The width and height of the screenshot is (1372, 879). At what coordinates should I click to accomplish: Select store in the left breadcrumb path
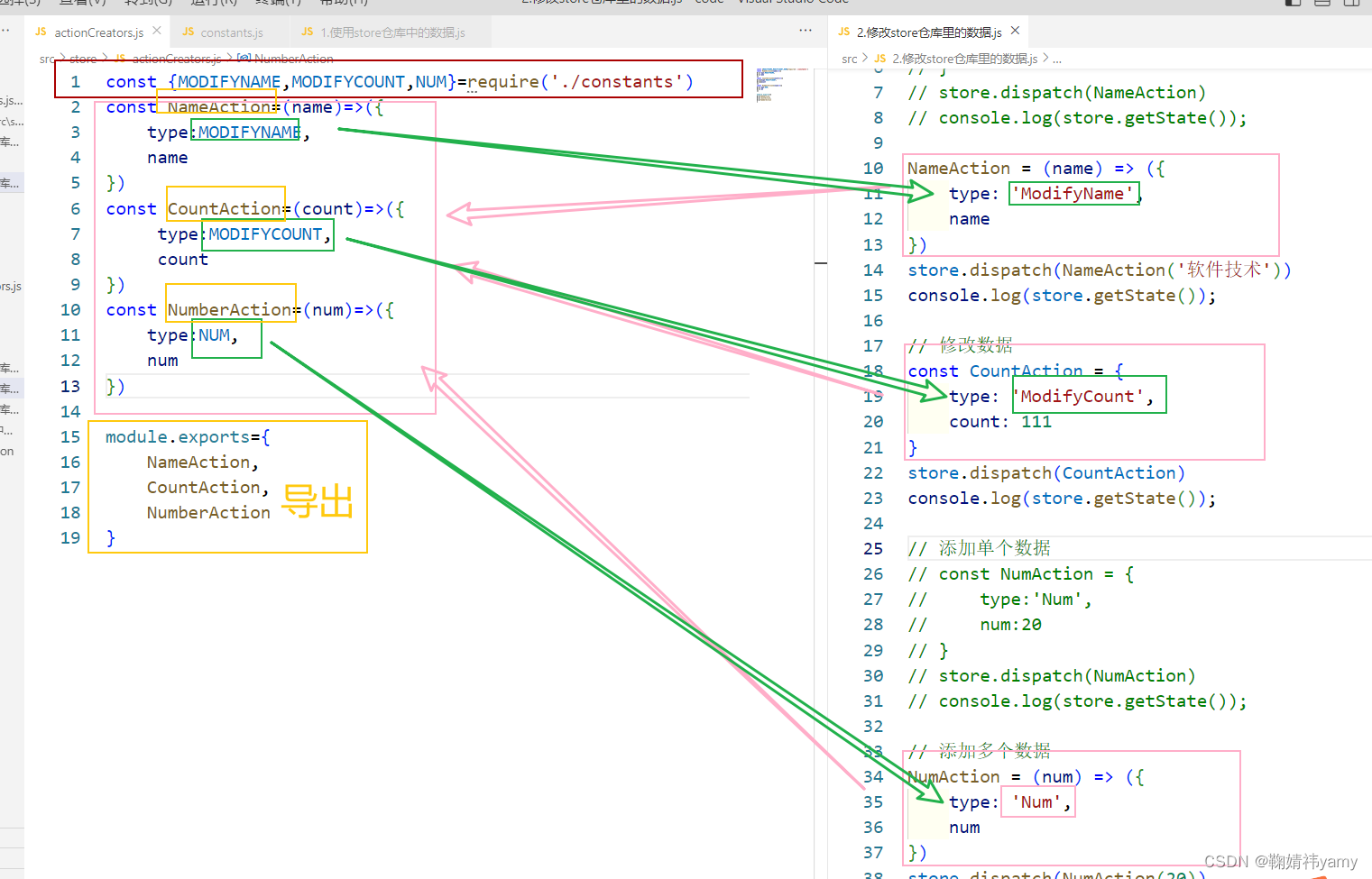click(x=83, y=59)
